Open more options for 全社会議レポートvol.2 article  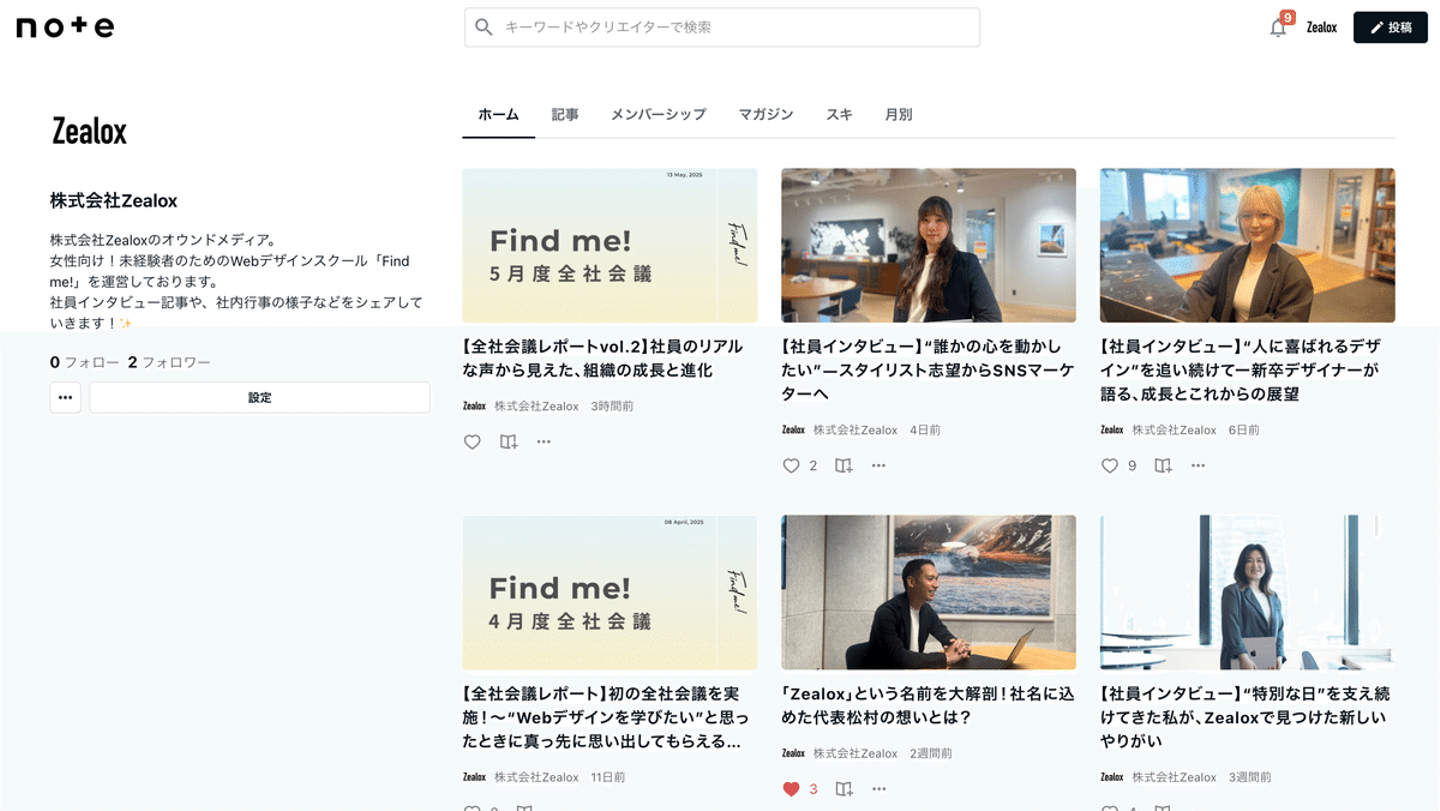[x=543, y=441]
